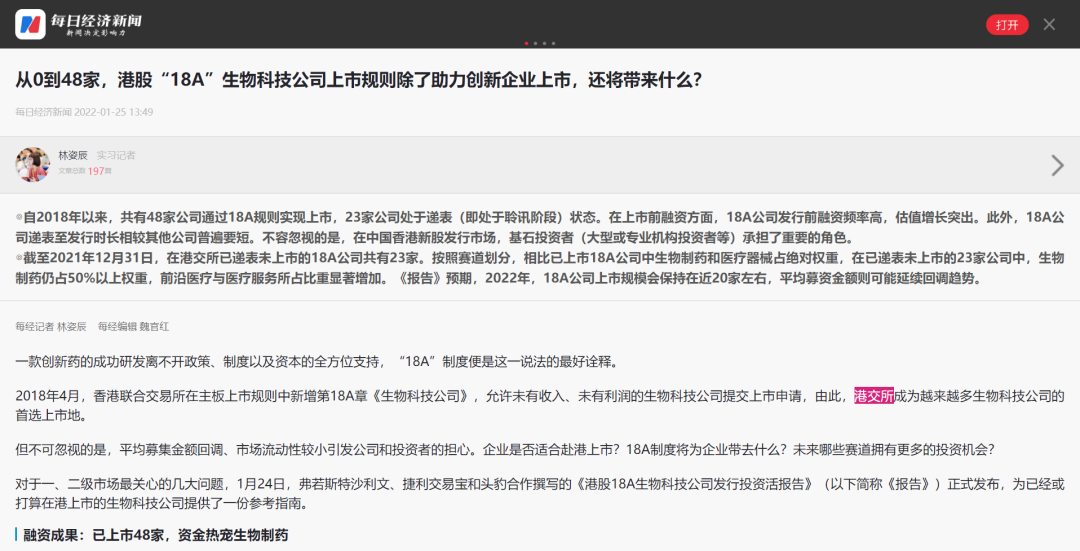
Task: Click the 每日经济新闻 banner title text
Action: pos(96,18)
